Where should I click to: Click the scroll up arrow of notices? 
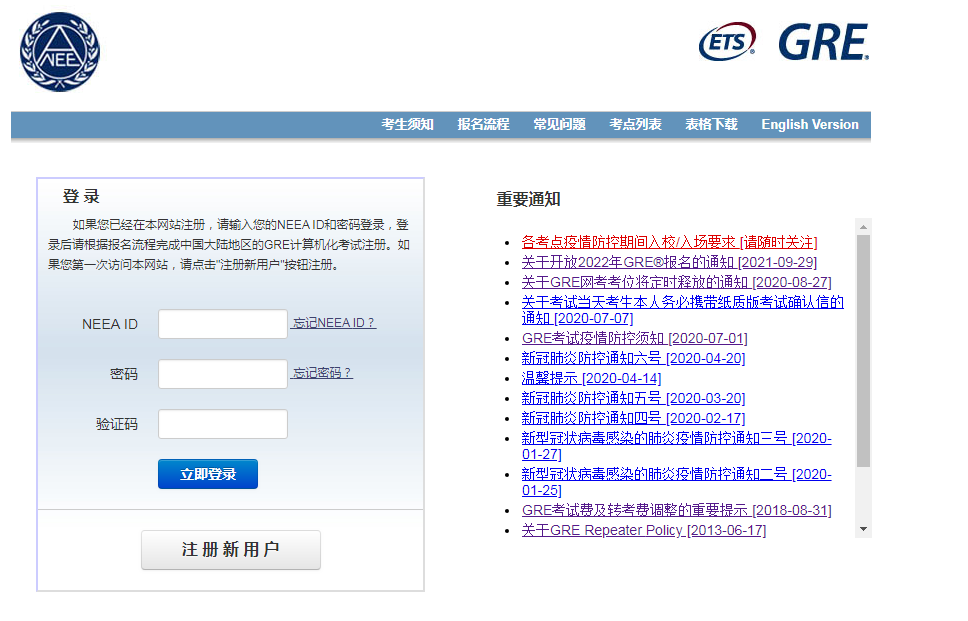(x=863, y=227)
